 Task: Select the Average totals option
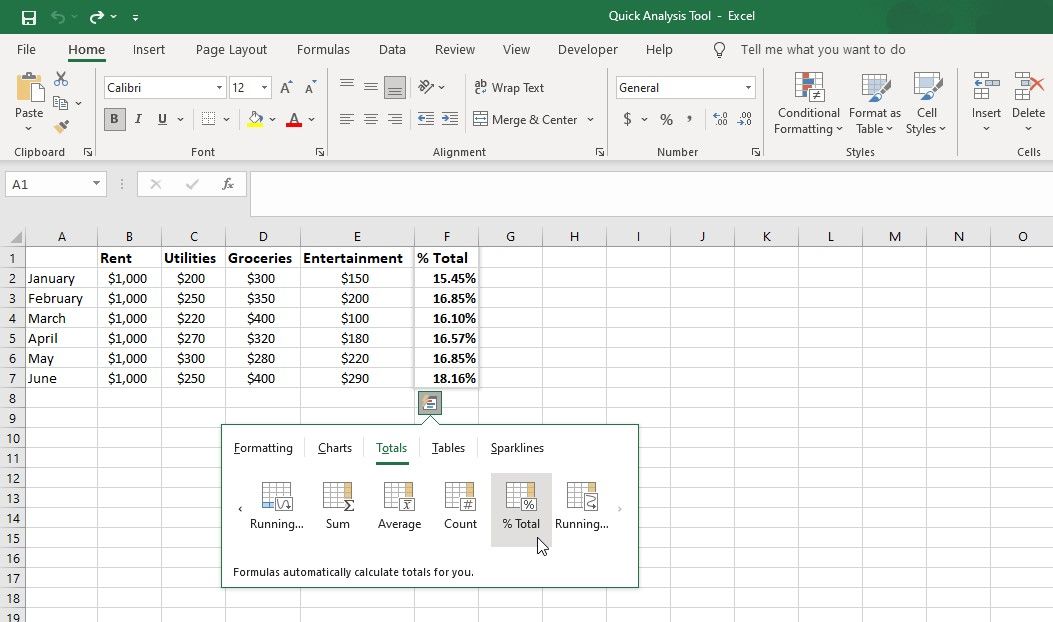point(399,505)
